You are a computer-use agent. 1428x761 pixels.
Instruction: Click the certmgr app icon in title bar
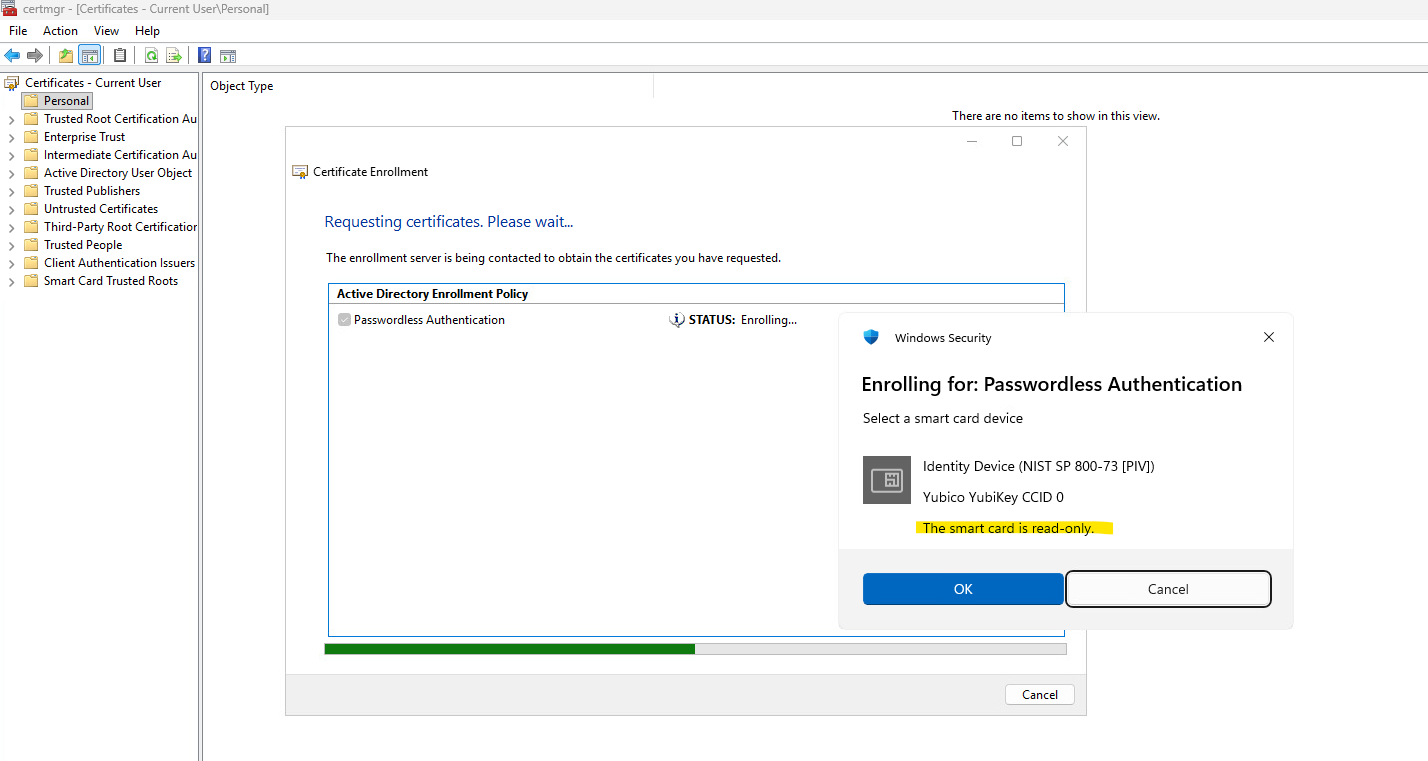(x=9, y=9)
